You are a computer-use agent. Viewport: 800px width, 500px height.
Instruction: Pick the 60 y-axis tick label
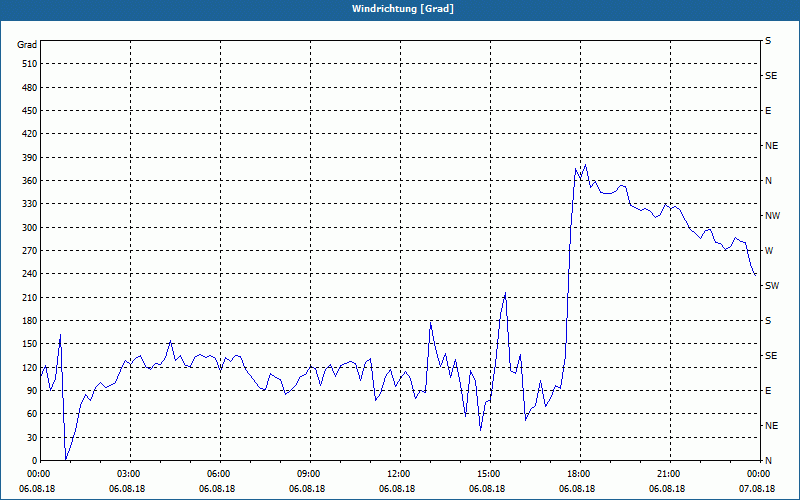click(x=32, y=414)
